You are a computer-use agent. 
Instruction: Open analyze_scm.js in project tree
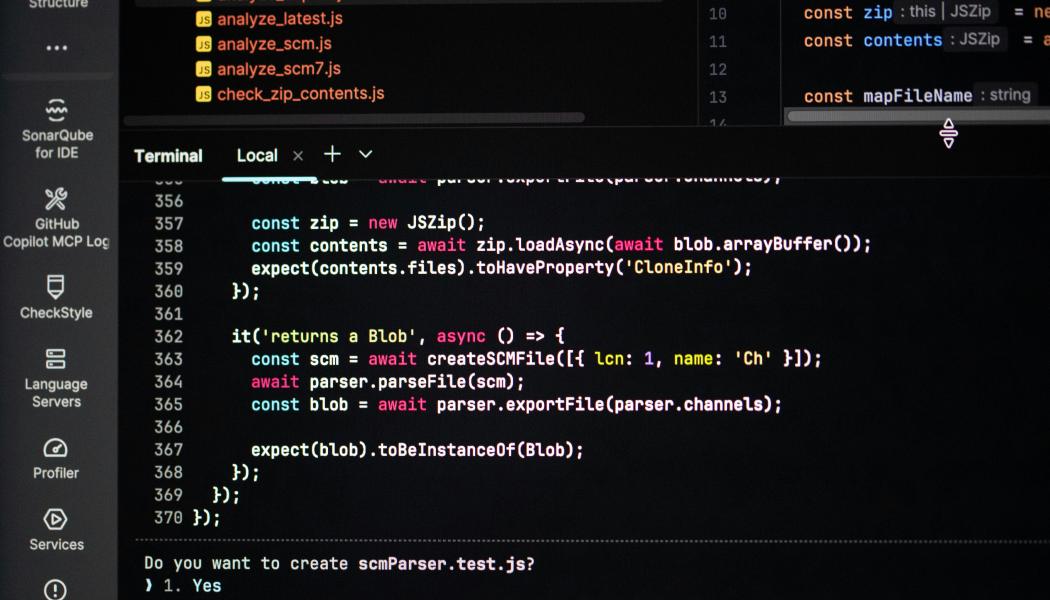274,44
